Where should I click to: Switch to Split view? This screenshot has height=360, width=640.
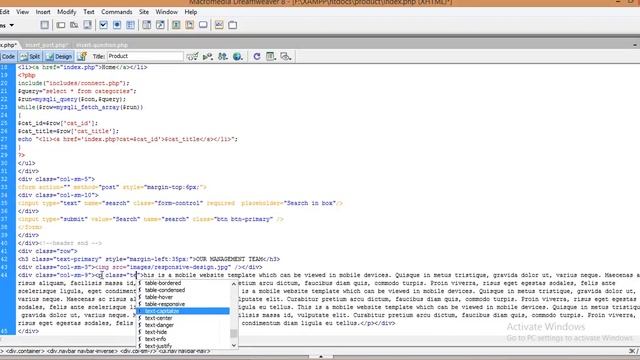click(x=31, y=56)
